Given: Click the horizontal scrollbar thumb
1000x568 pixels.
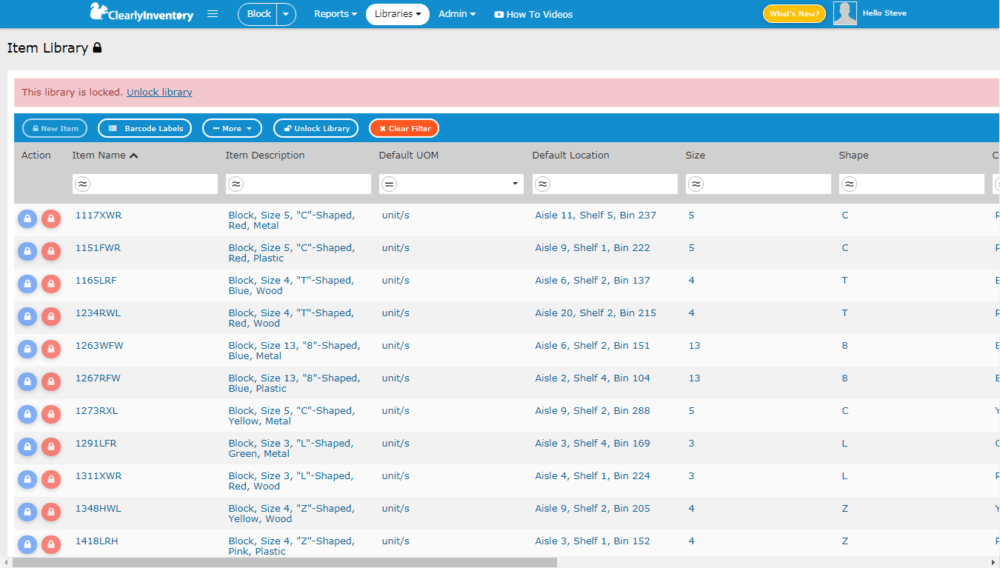Looking at the screenshot, I should [x=284, y=562].
